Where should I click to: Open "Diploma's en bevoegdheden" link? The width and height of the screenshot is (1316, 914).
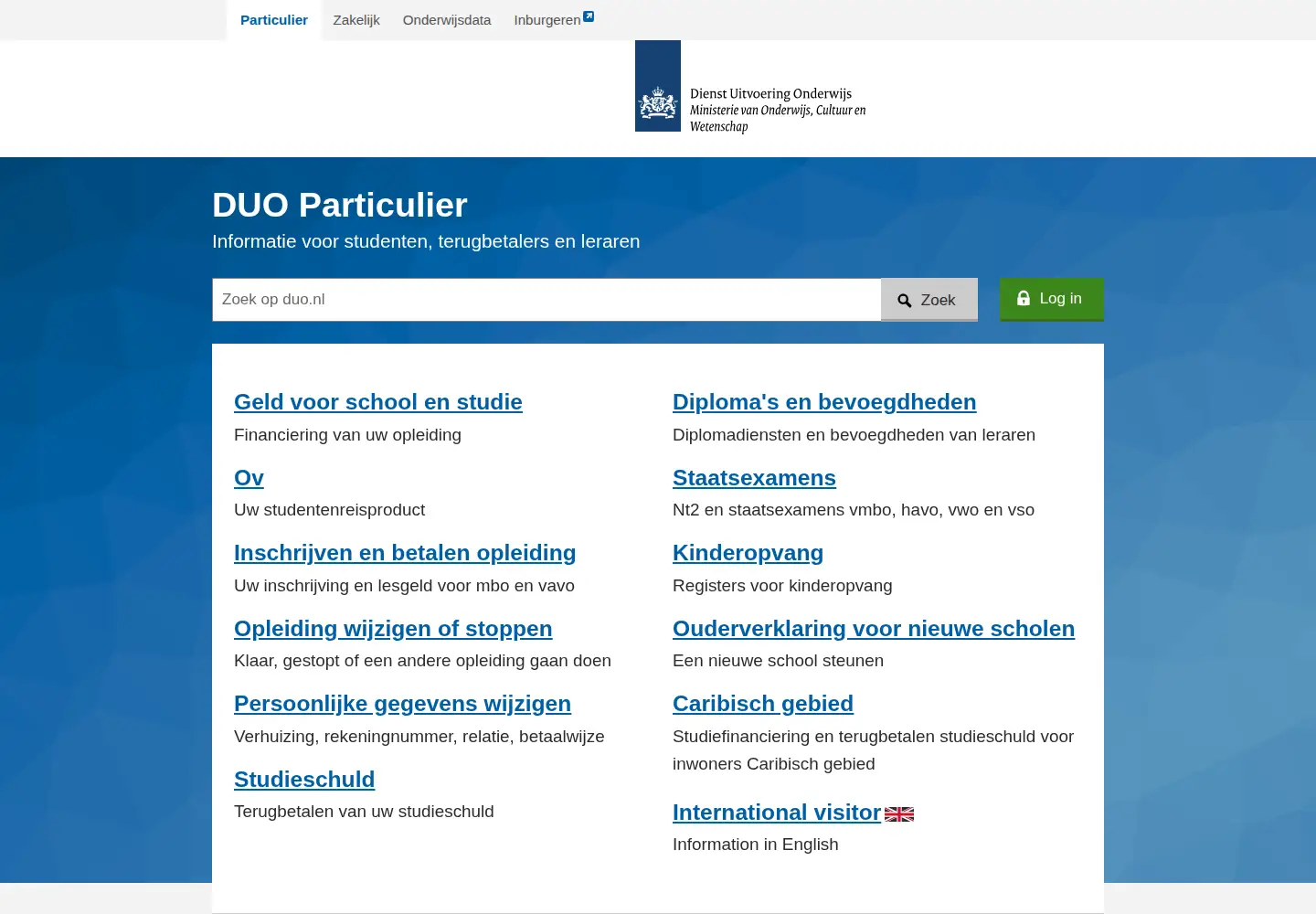(824, 402)
